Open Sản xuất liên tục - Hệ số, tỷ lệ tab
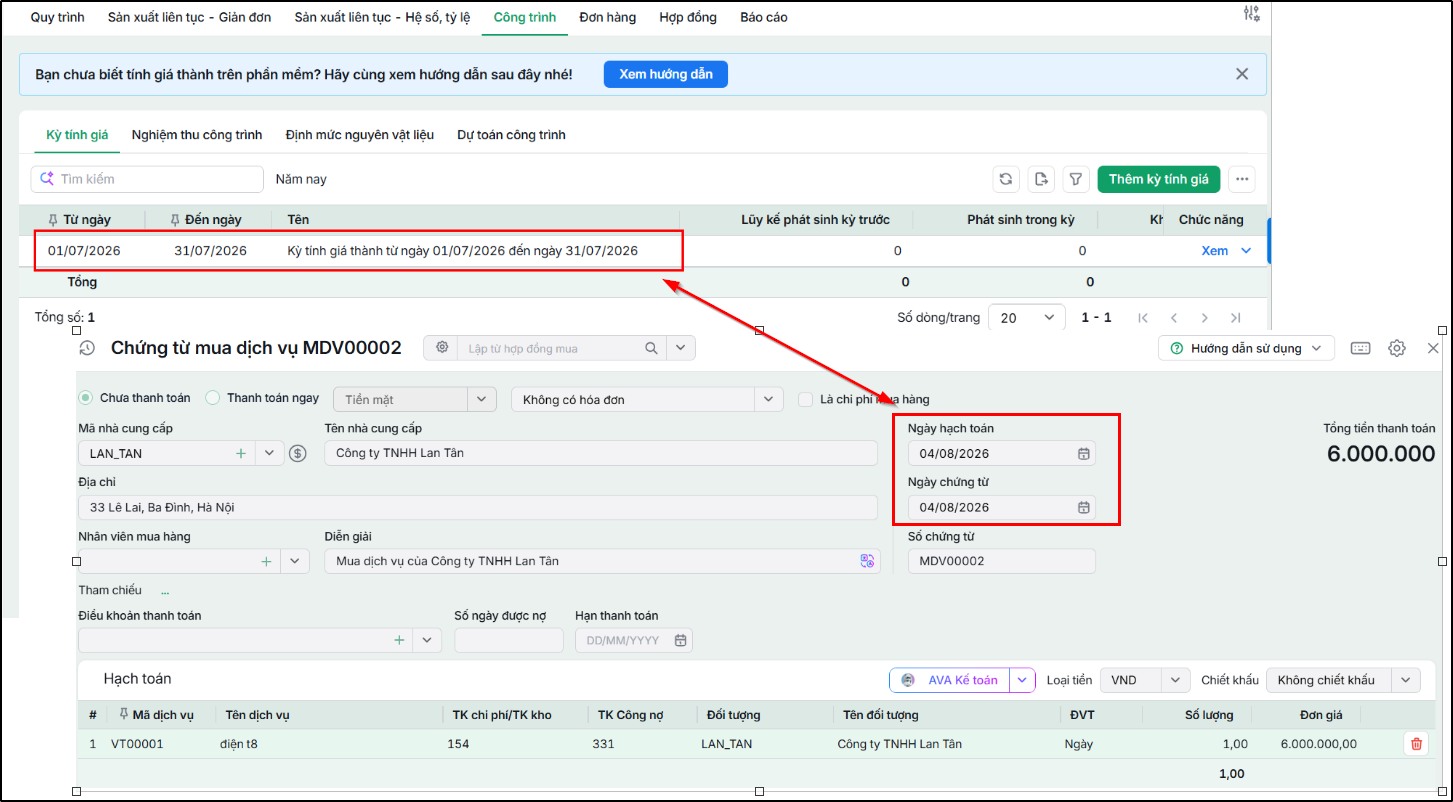 click(x=382, y=17)
